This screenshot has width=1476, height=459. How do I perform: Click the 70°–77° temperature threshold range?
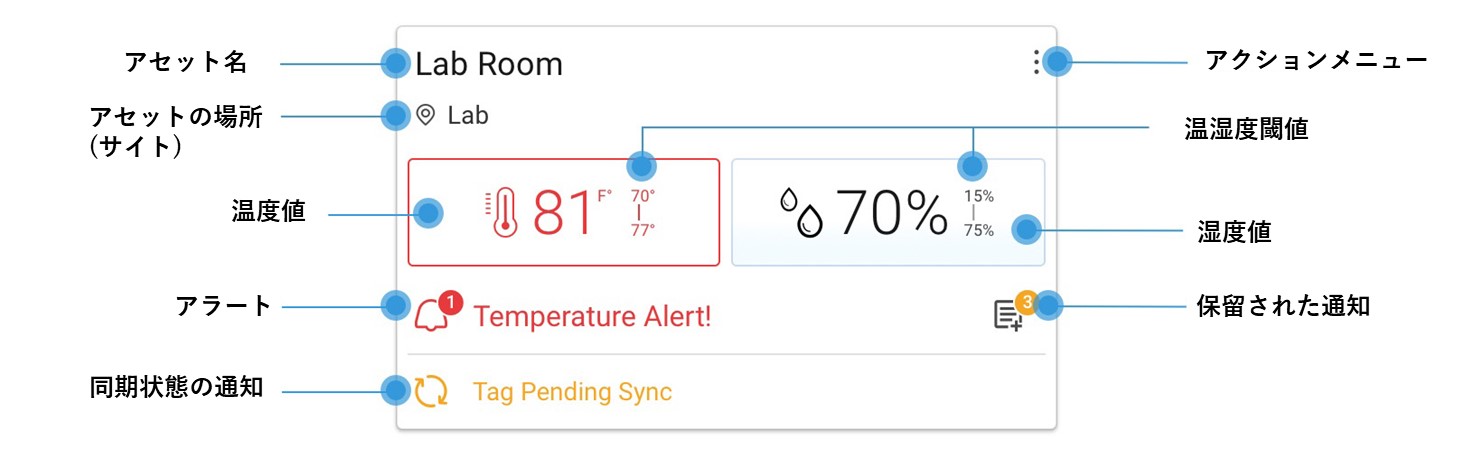pyautogui.click(x=642, y=212)
